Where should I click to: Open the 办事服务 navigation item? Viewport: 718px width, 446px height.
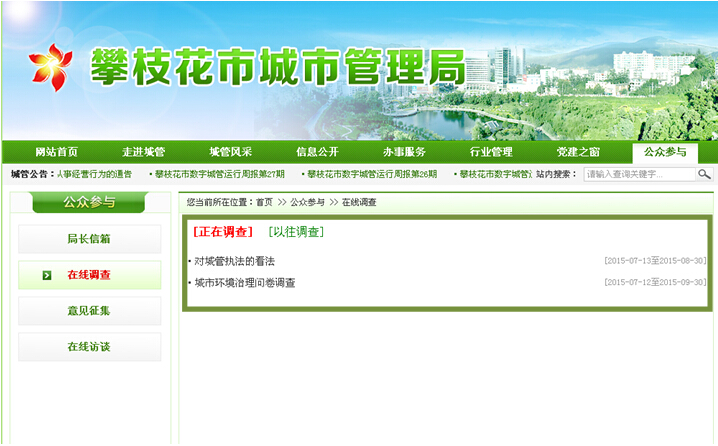[x=404, y=152]
